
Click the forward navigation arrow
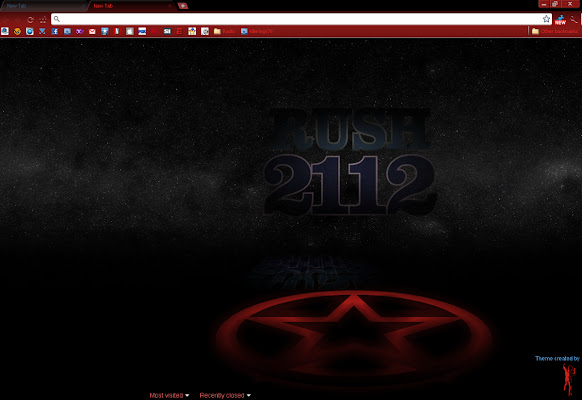tap(18, 20)
